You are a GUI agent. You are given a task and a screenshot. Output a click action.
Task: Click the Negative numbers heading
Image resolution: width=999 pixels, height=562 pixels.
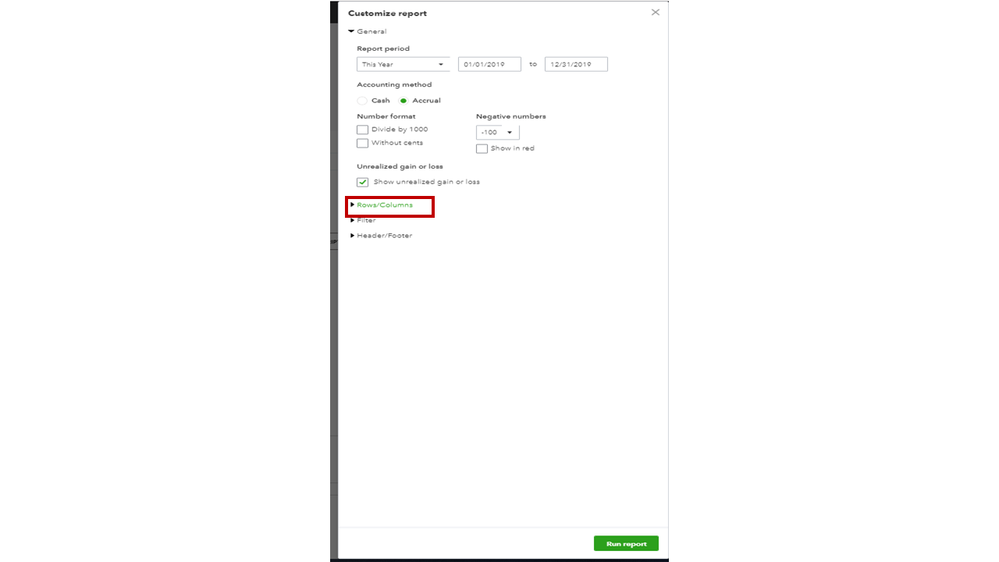click(511, 117)
